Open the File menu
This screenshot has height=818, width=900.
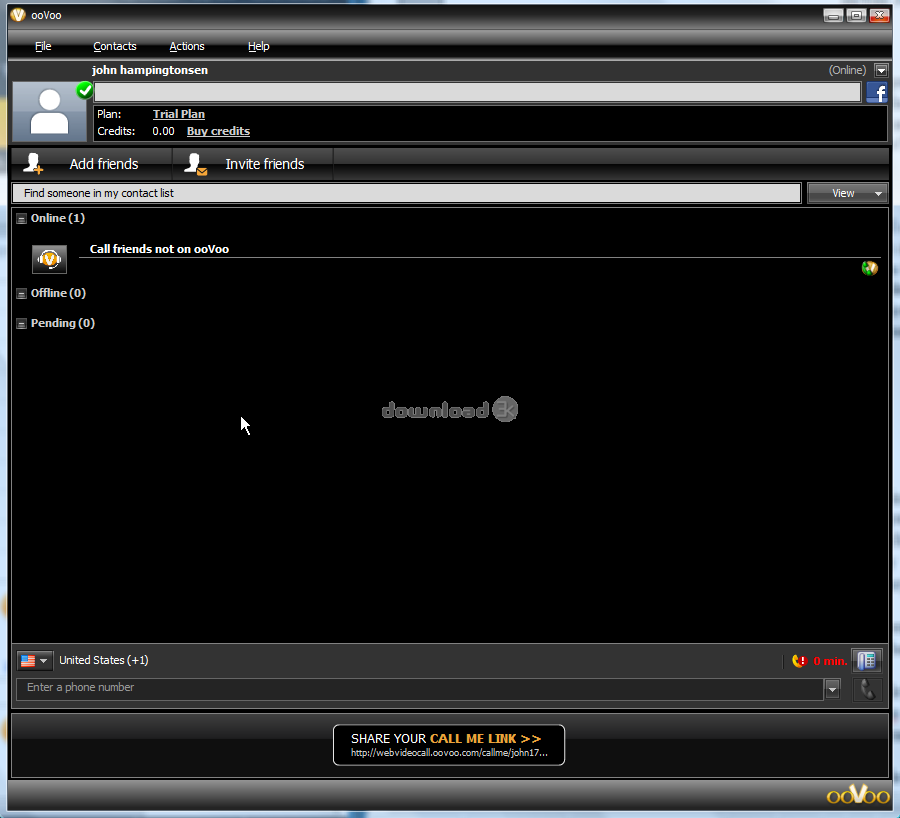click(x=43, y=46)
